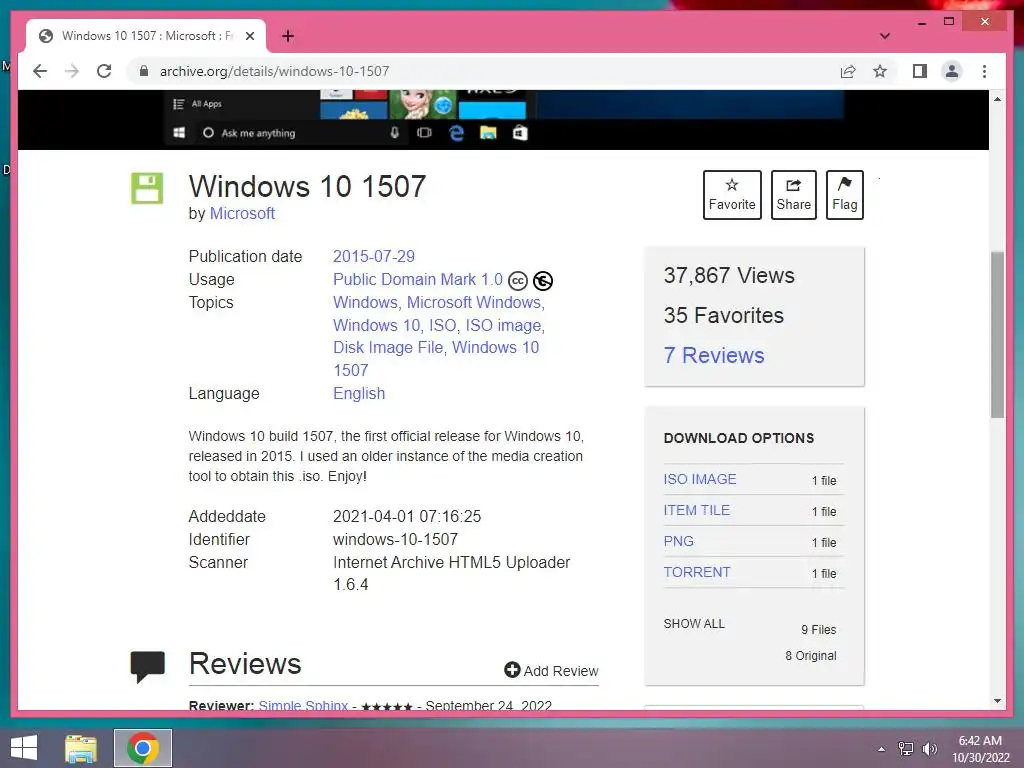Open a new browser tab
This screenshot has height=768, width=1024.
288,36
